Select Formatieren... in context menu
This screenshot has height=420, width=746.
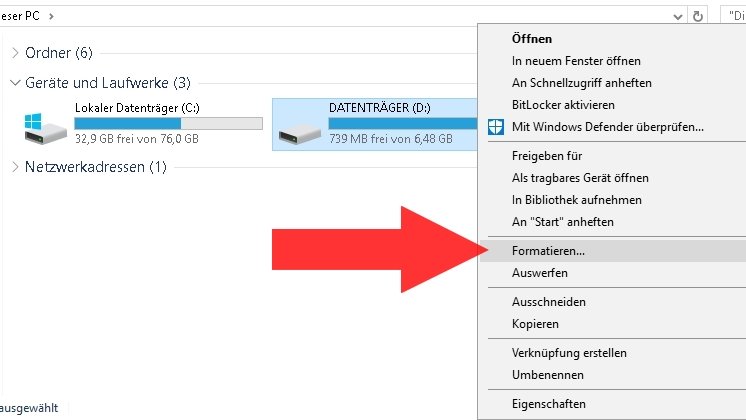(612, 251)
